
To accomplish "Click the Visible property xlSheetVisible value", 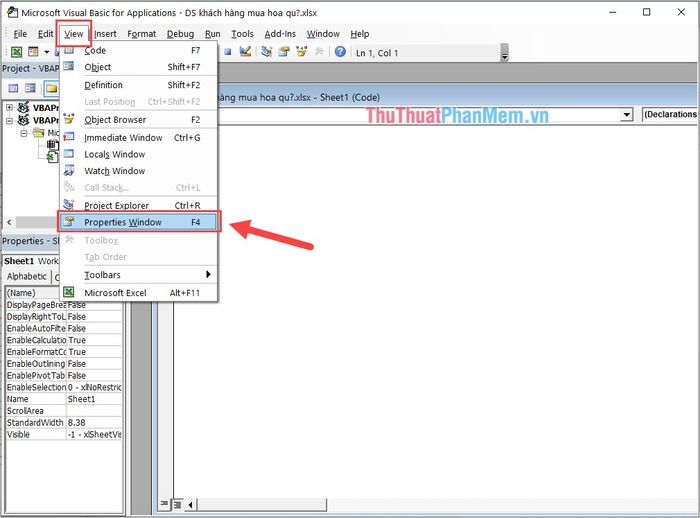I will [x=94, y=434].
